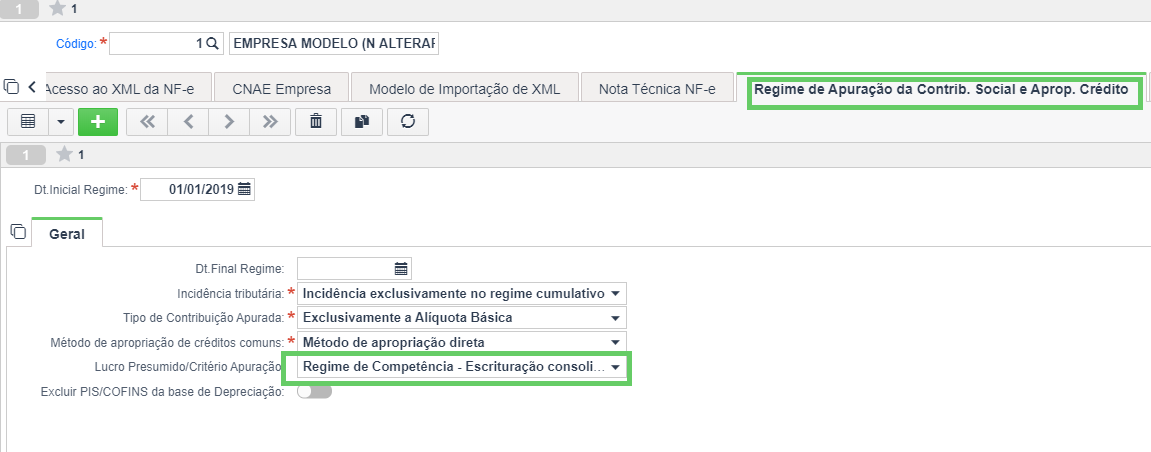
Task: Add a new record with green plus
Action: coord(98,122)
